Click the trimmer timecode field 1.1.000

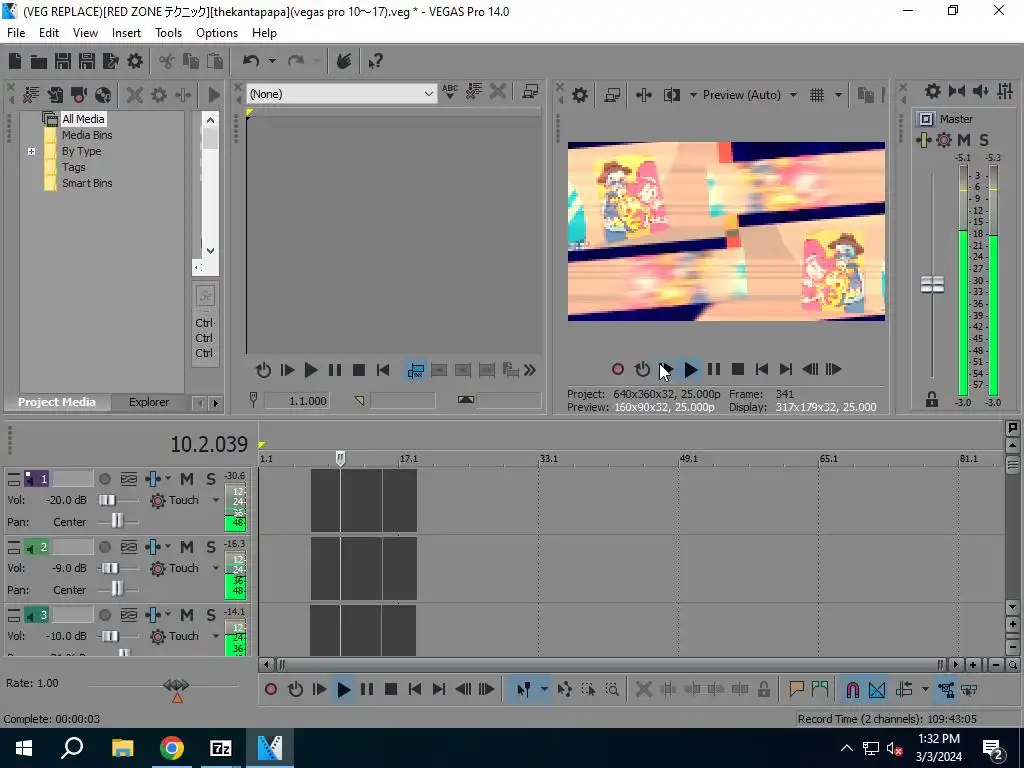point(296,400)
